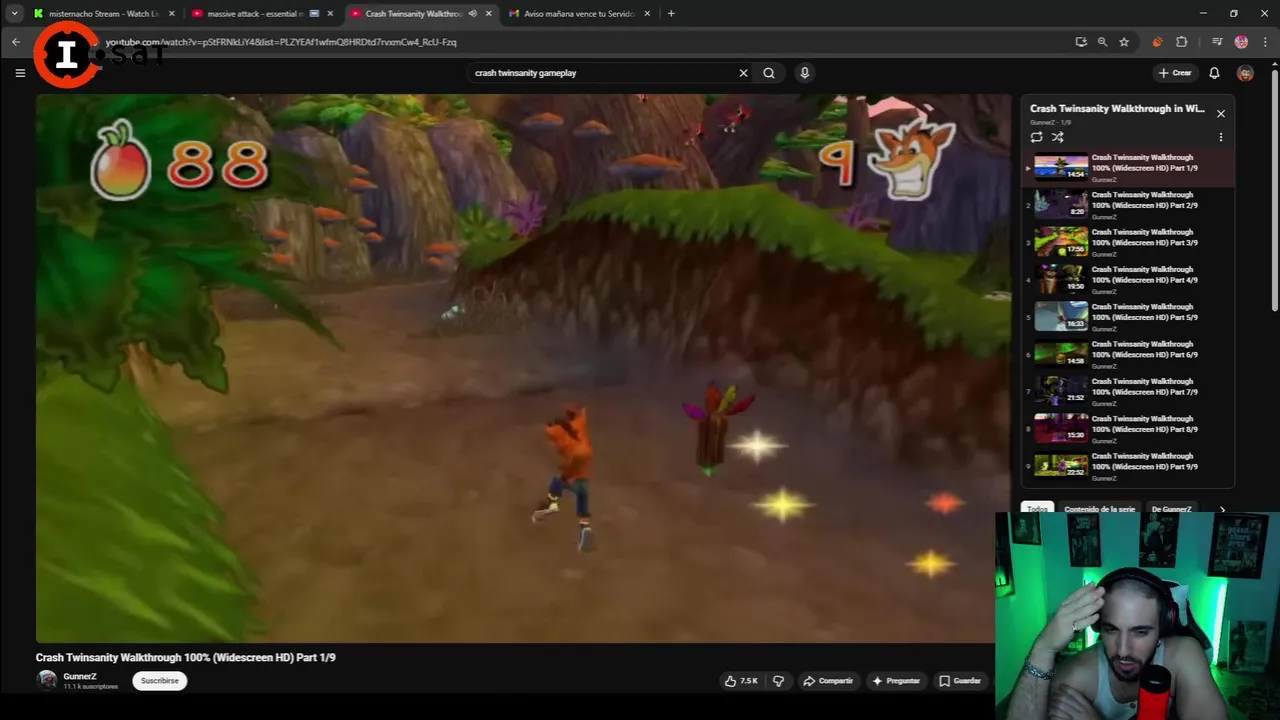The image size is (1280, 720).
Task: Toggle playlist shuffle icon
Action: click(x=1058, y=137)
